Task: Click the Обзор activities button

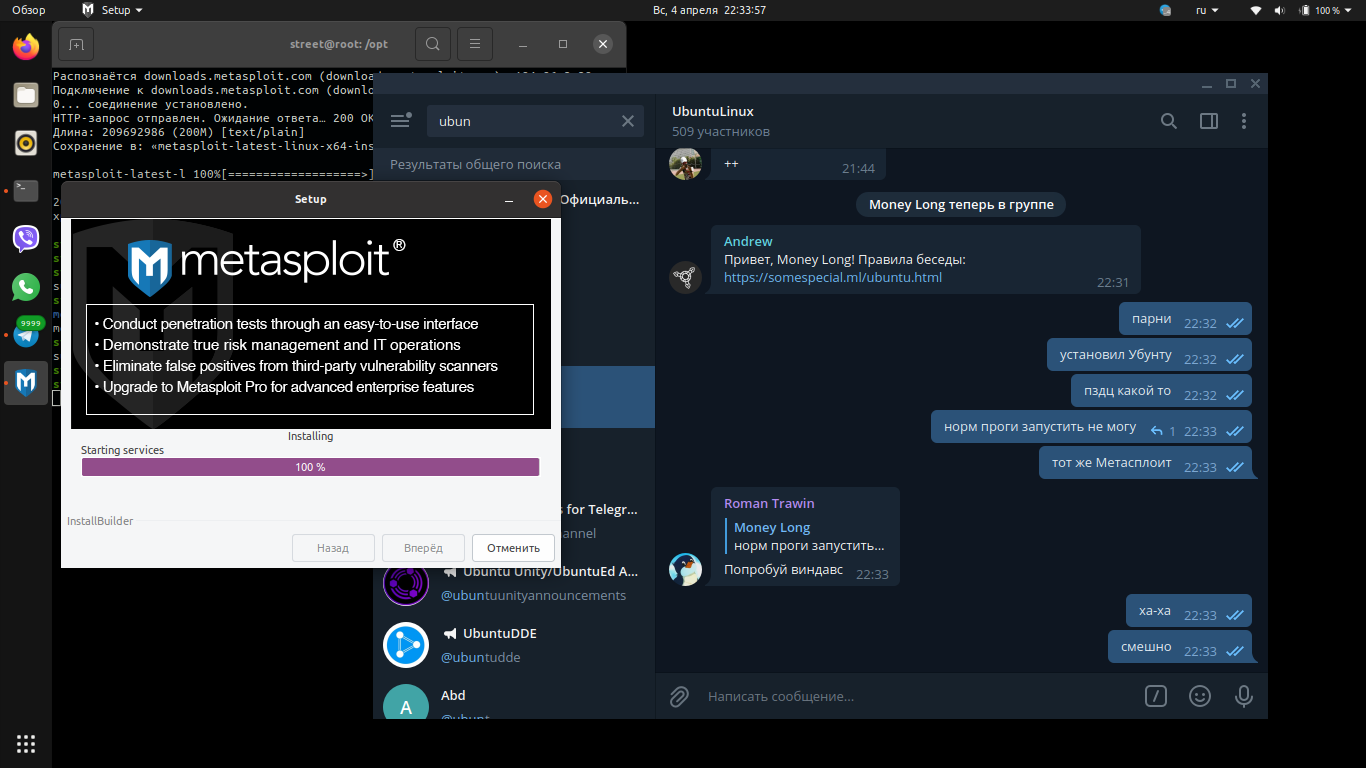Action: [x=29, y=10]
